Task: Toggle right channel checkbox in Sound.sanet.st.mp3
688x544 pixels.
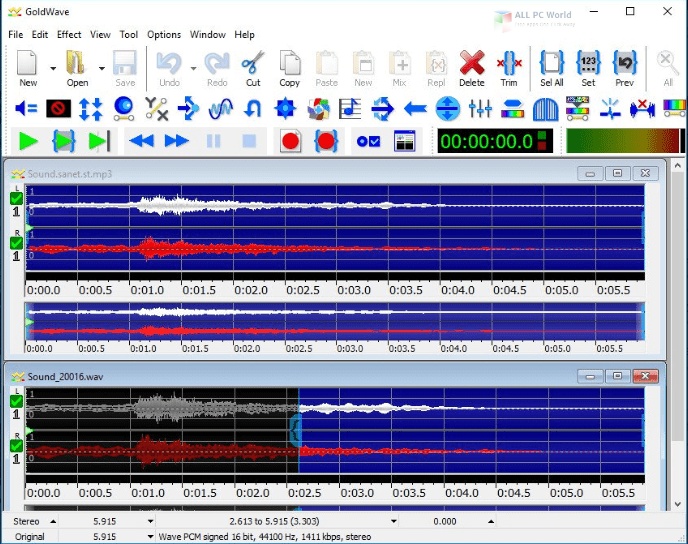Action: (16, 243)
